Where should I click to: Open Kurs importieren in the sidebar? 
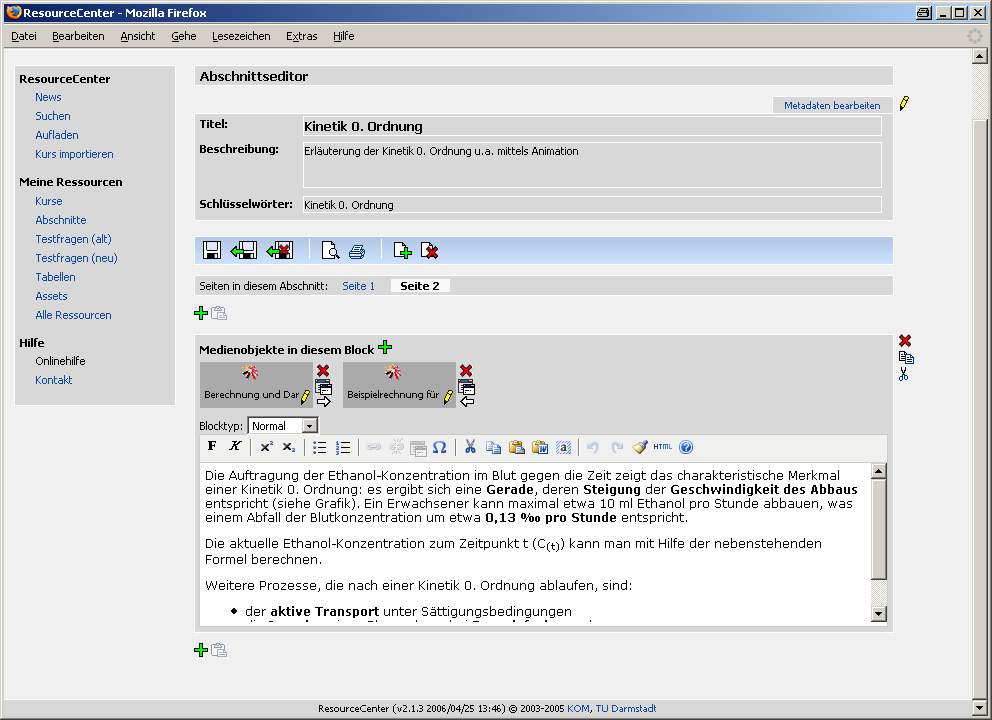(x=74, y=154)
